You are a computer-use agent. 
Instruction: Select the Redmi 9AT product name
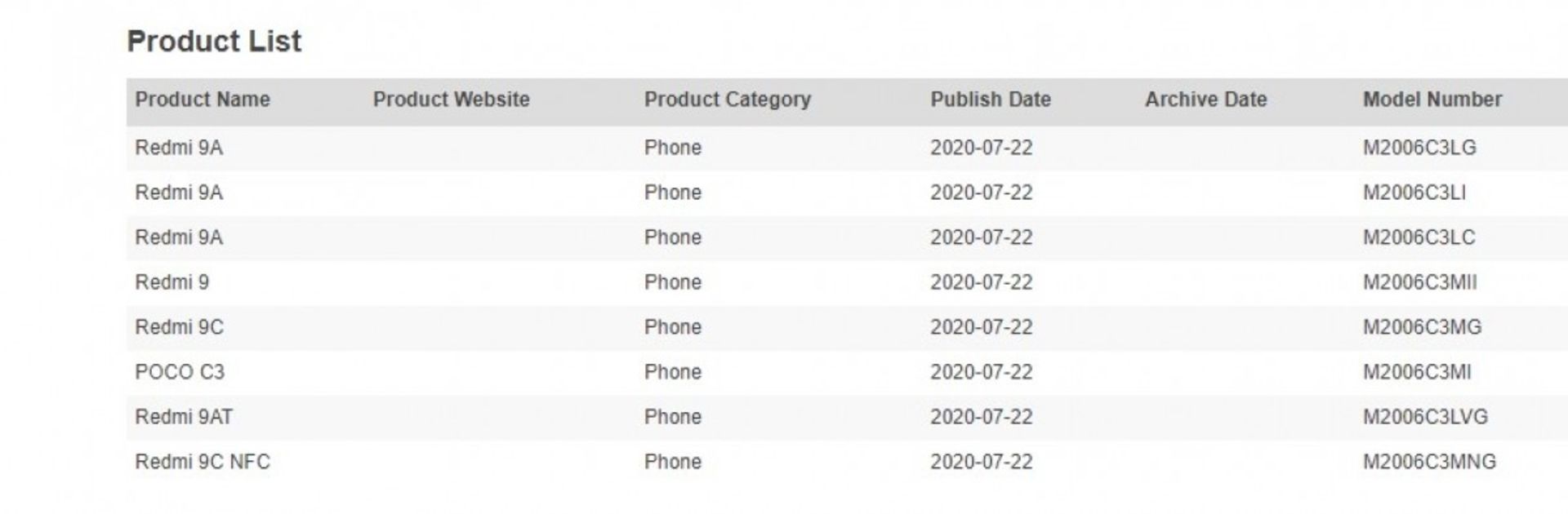[x=184, y=417]
